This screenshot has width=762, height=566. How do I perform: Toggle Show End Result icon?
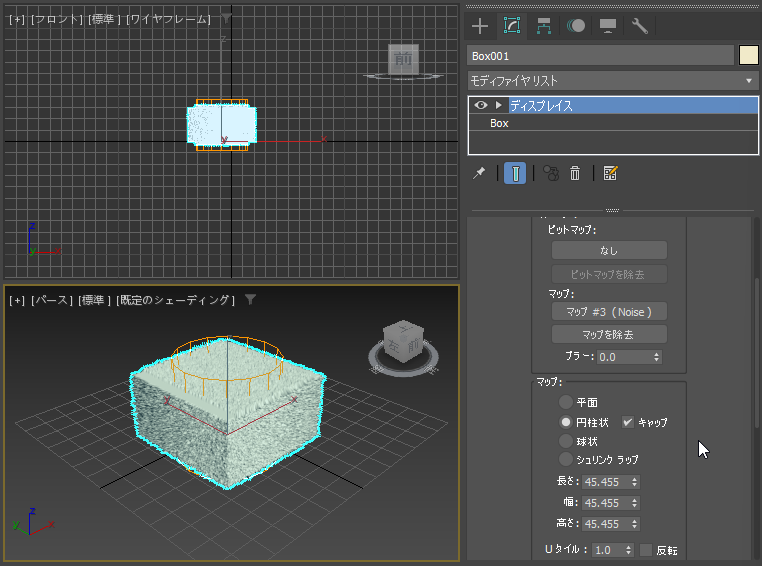point(515,173)
